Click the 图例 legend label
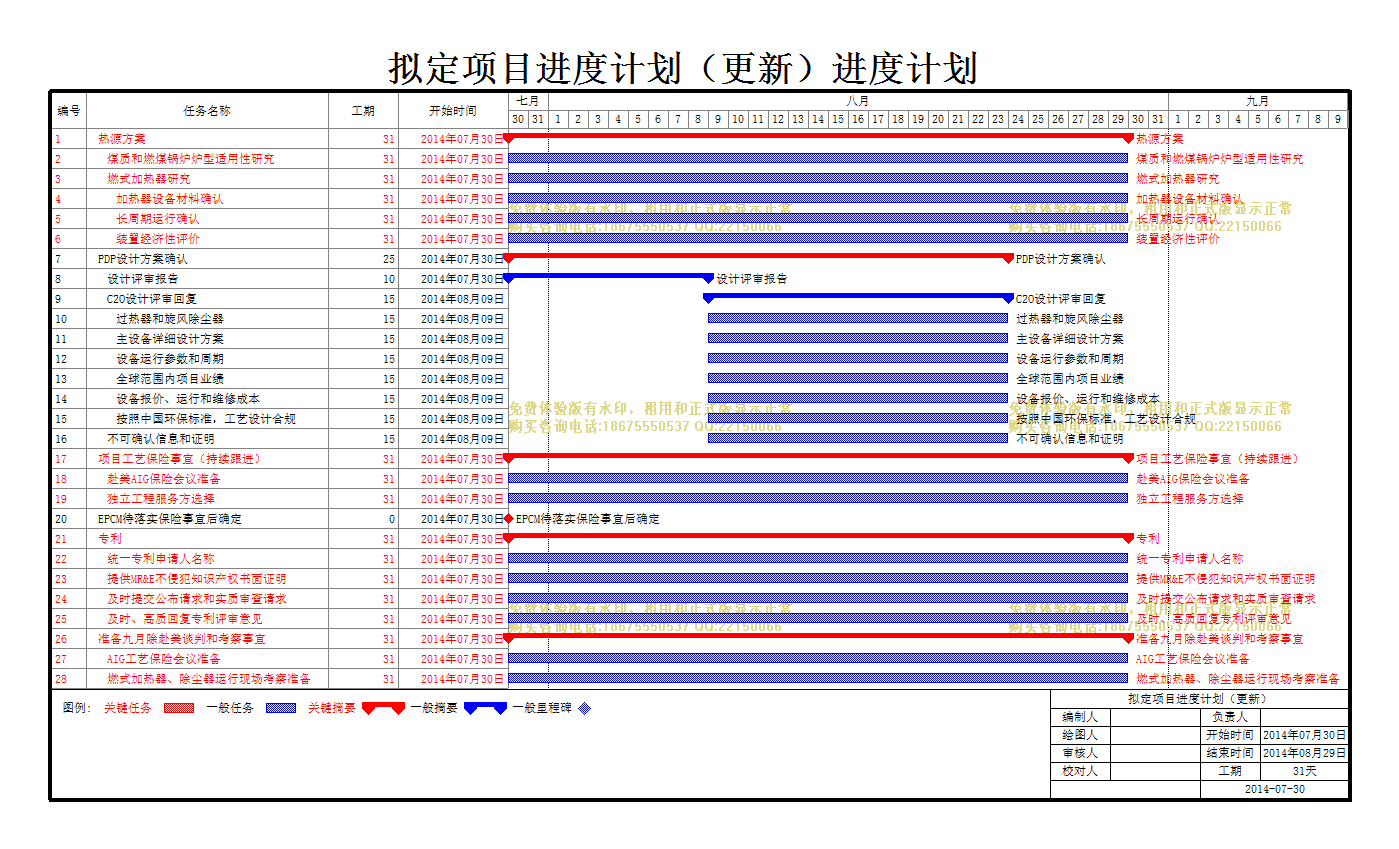 pos(77,707)
